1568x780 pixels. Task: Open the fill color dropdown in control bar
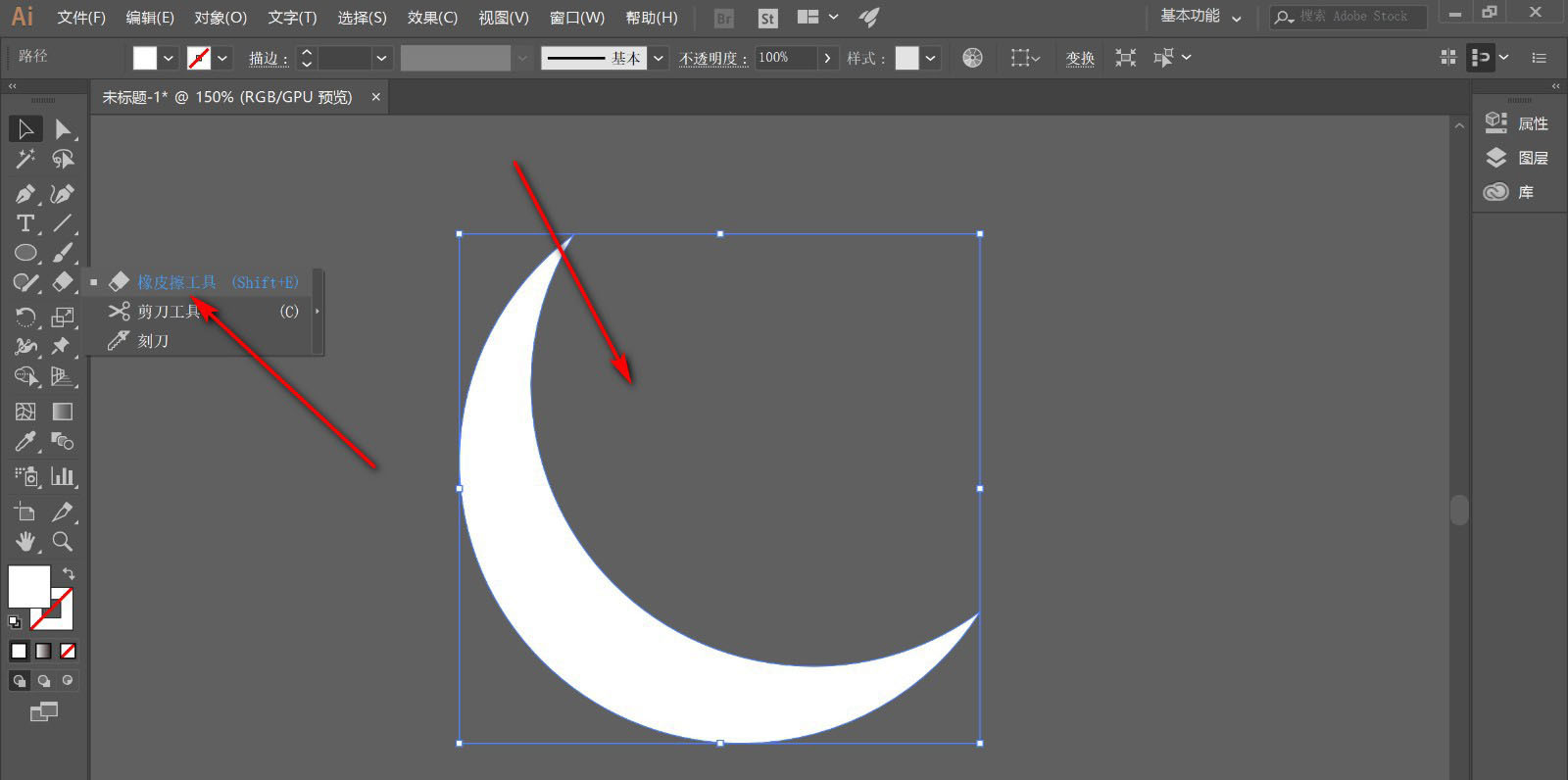click(169, 58)
